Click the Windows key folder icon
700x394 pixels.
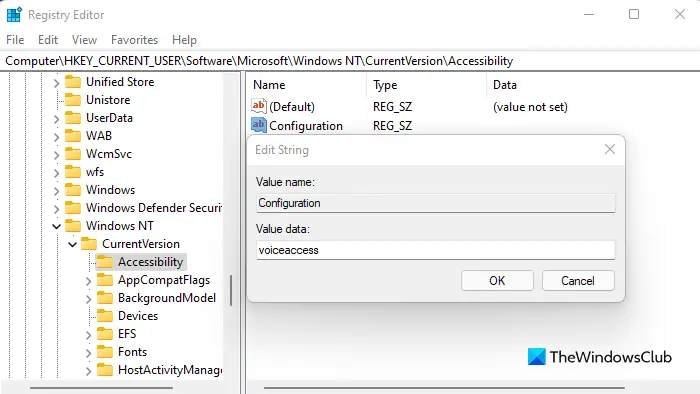(73, 190)
